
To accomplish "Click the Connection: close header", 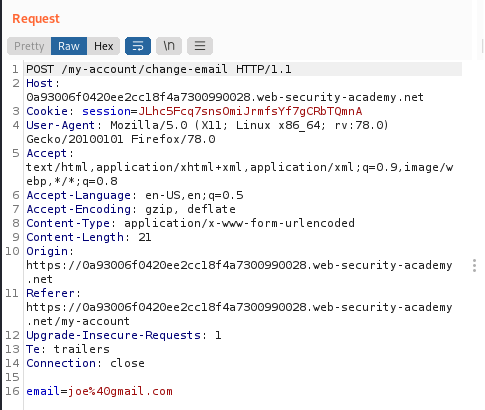I will tap(85, 363).
